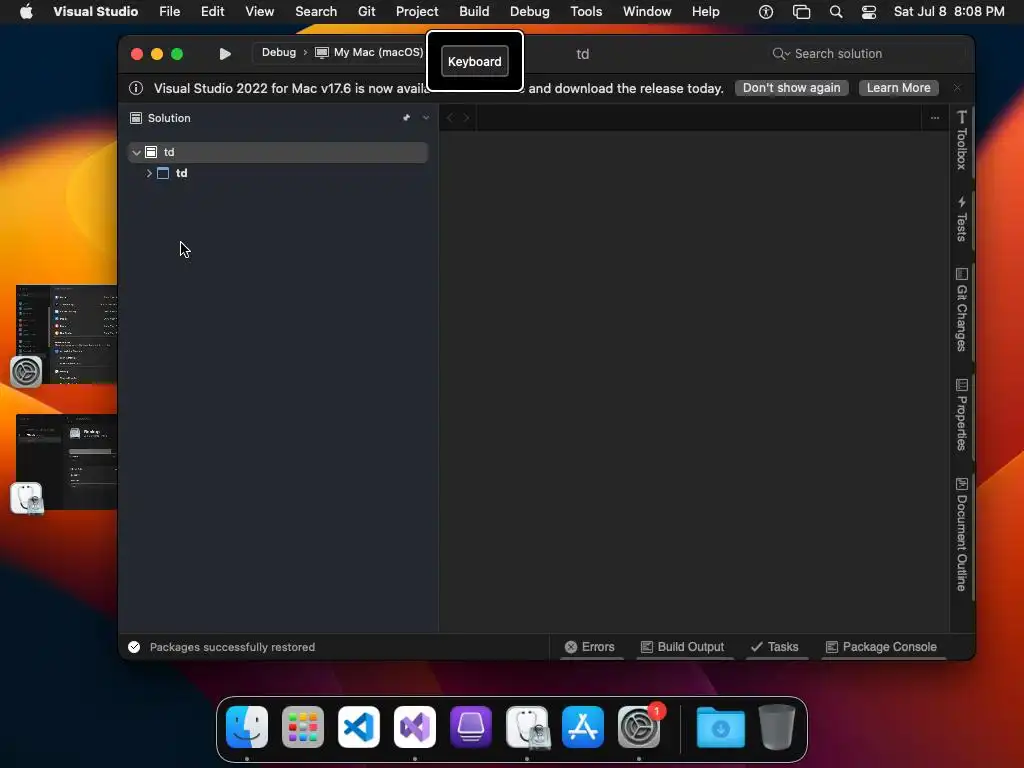Open the Git menu
This screenshot has width=1024, height=768.
point(366,12)
